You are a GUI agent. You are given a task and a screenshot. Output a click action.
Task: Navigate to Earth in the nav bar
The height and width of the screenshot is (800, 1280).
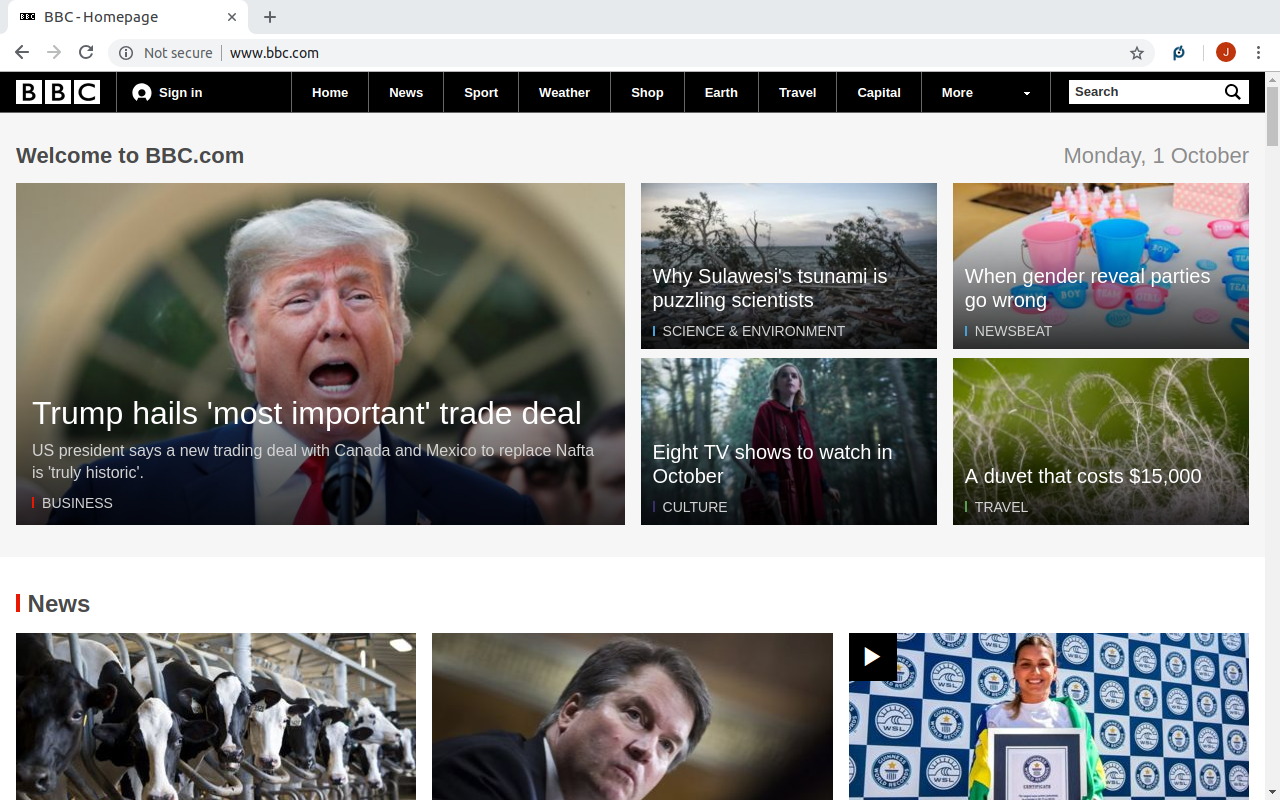[721, 92]
